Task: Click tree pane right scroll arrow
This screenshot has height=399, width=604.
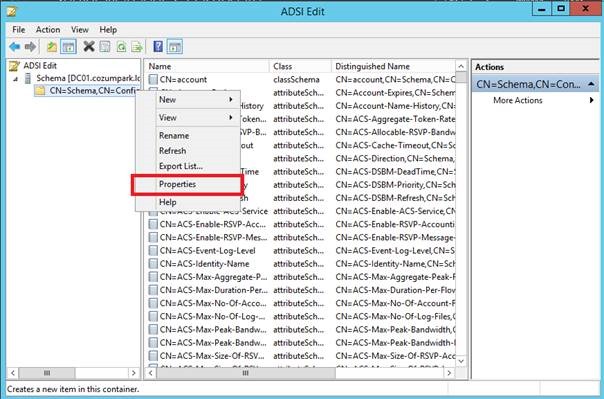Action: 134,373
